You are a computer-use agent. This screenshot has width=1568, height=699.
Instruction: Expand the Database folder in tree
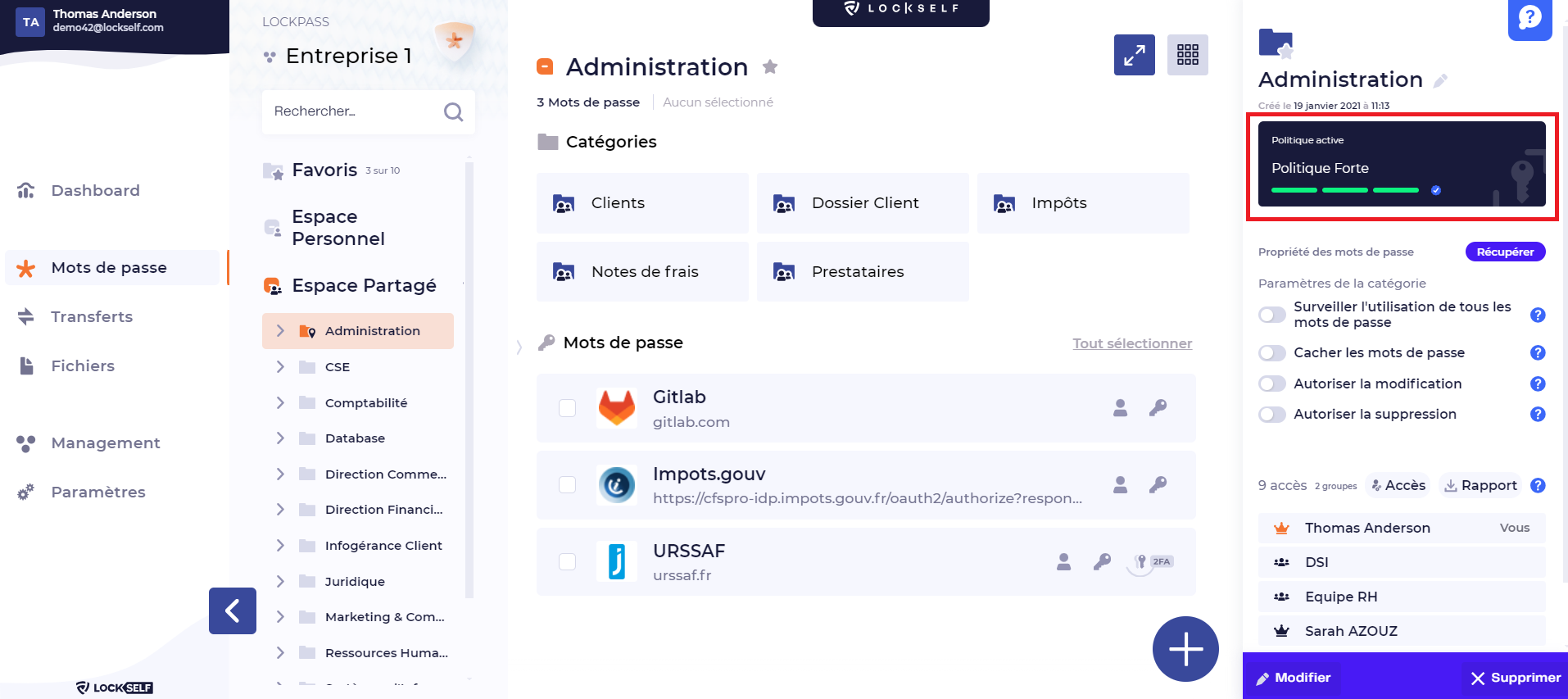(280, 438)
